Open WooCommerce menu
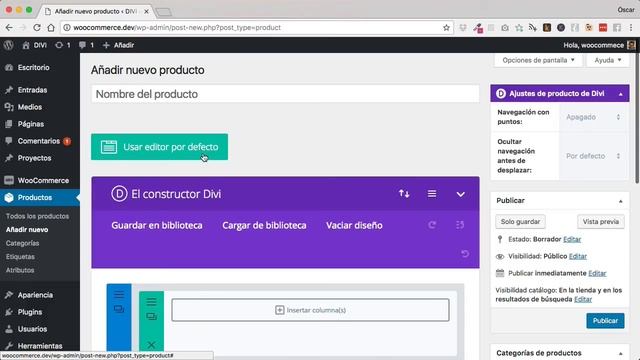This screenshot has height=360, width=640. click(x=43, y=180)
